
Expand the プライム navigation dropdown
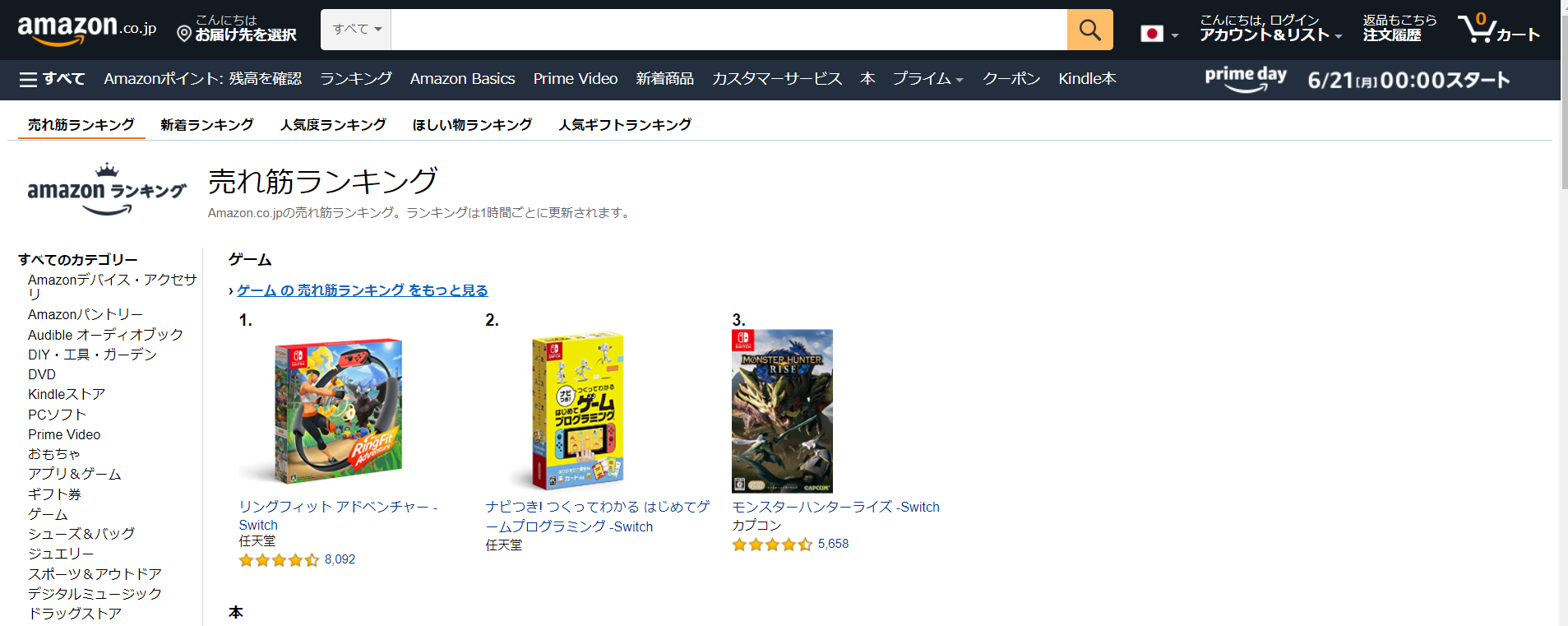click(927, 79)
